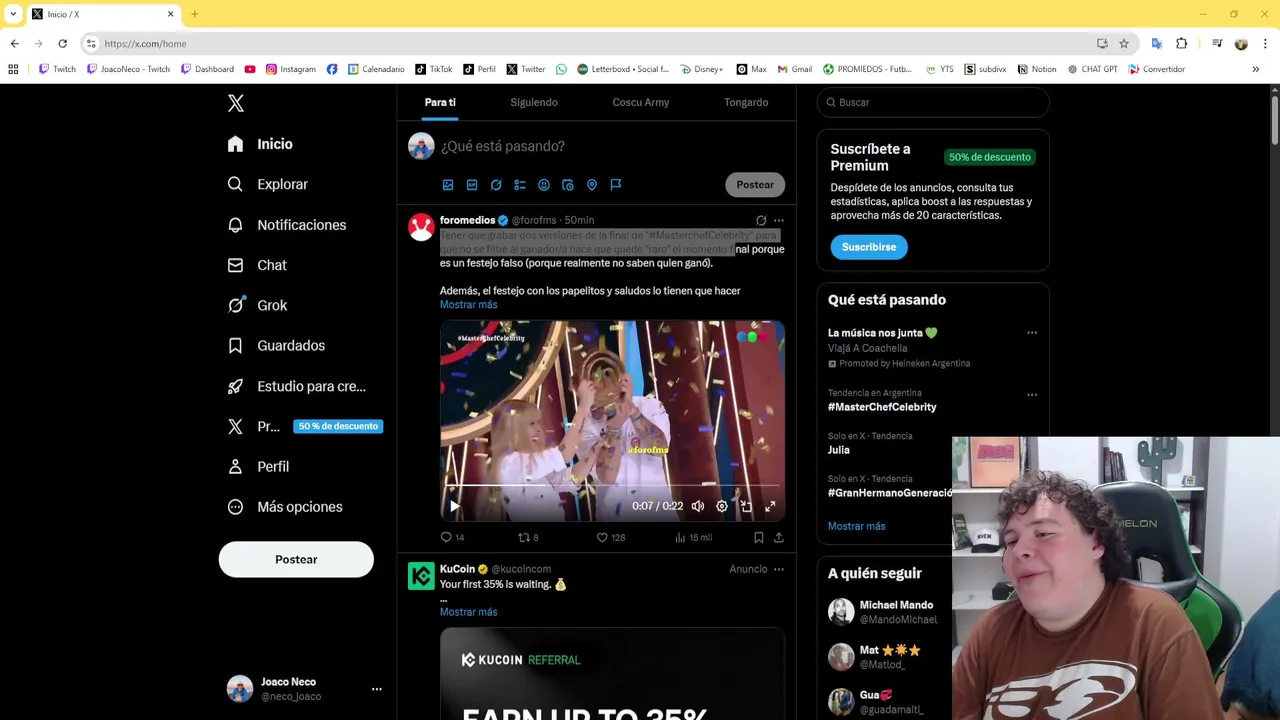
Task: Schedule the post via calendar icon
Action: (x=568, y=185)
